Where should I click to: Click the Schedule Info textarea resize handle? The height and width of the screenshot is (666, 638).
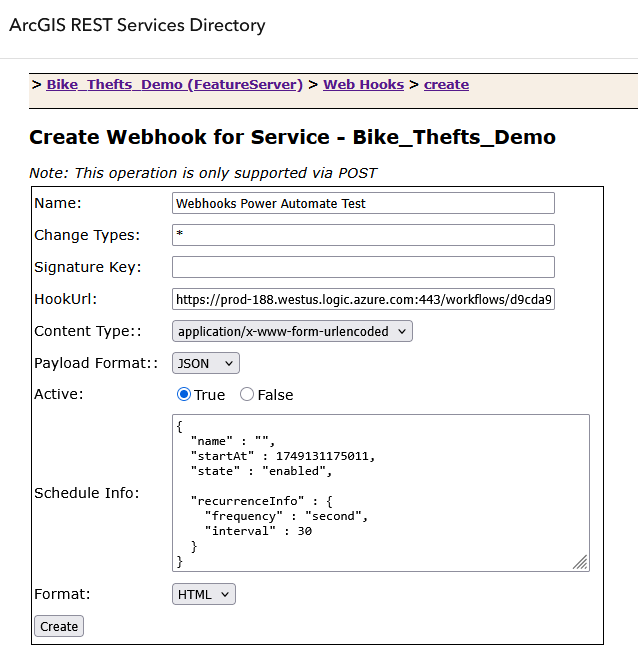[x=581, y=562]
